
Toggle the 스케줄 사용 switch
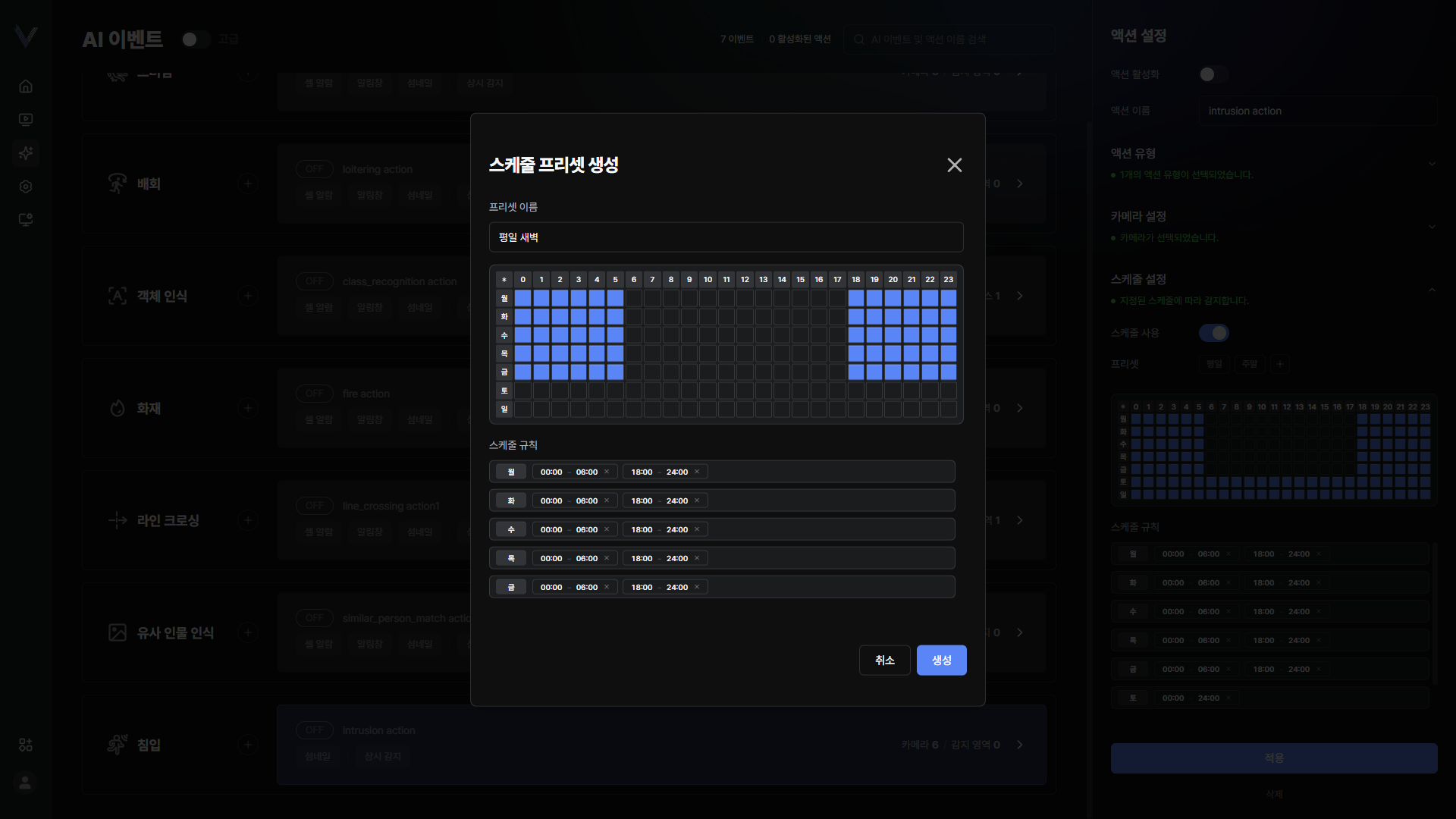pos(1214,333)
